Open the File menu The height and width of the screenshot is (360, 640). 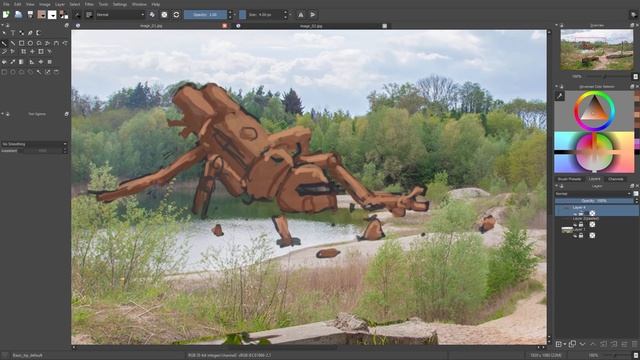click(6, 4)
